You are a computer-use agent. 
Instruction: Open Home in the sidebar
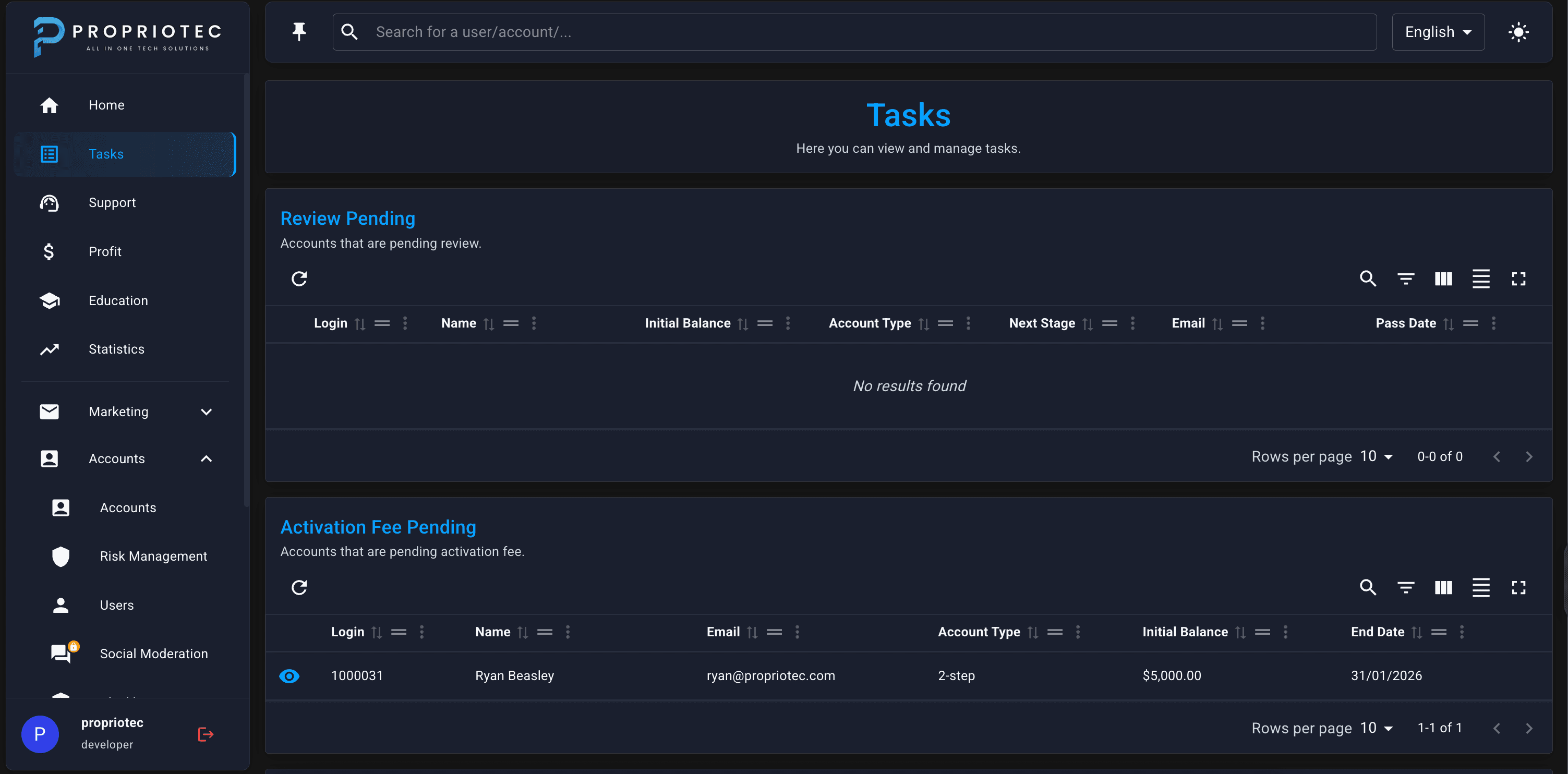coord(125,105)
